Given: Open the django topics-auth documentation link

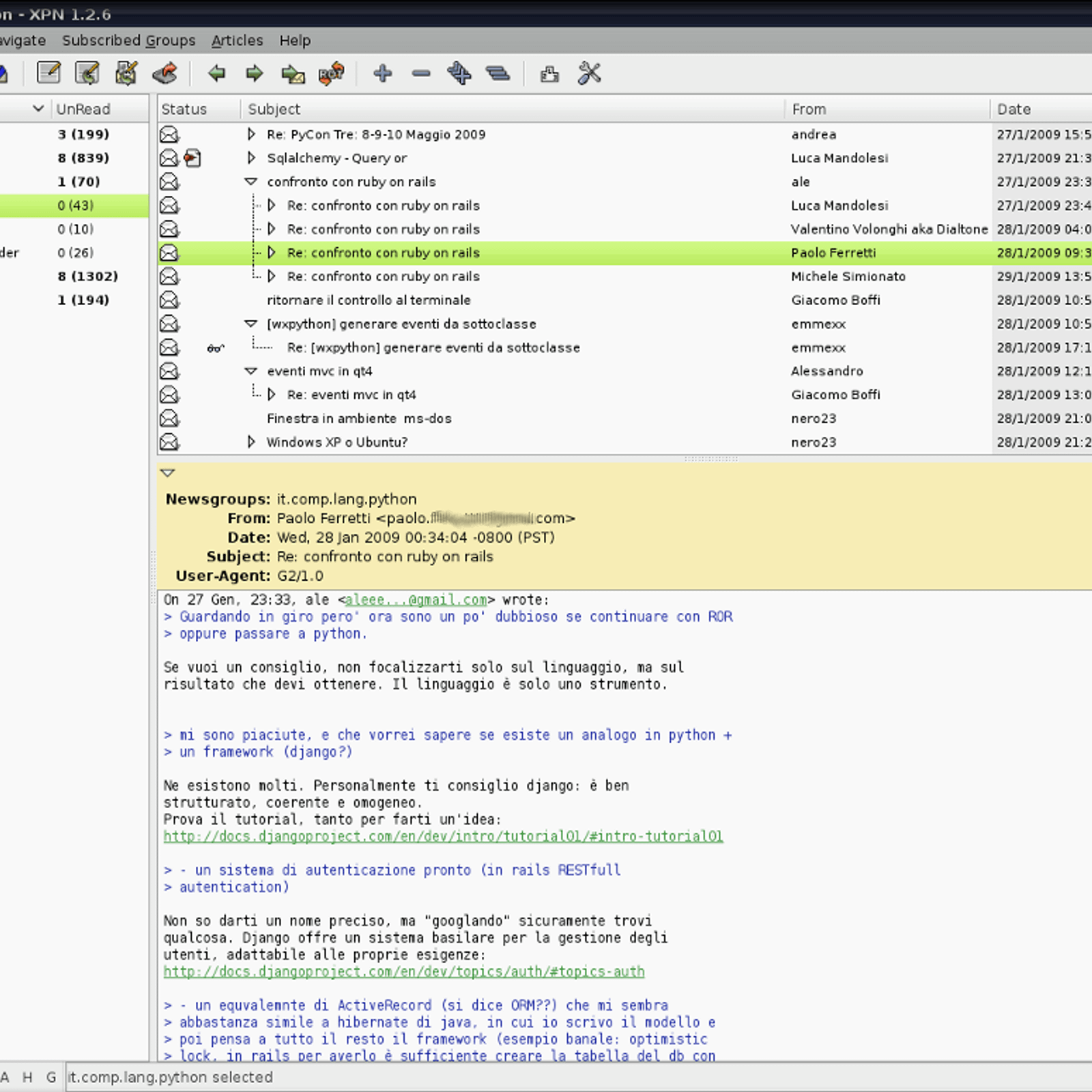Looking at the screenshot, I should point(404,972).
